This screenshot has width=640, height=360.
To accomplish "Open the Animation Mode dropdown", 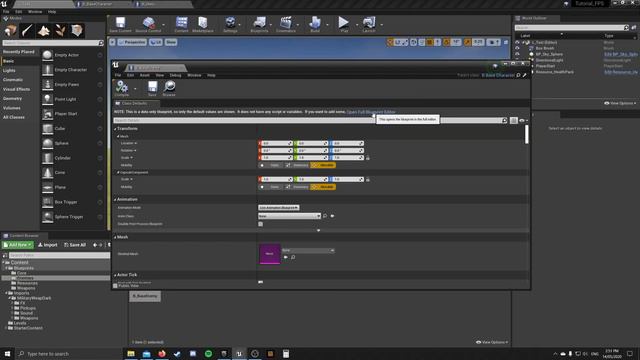I will pos(279,207).
